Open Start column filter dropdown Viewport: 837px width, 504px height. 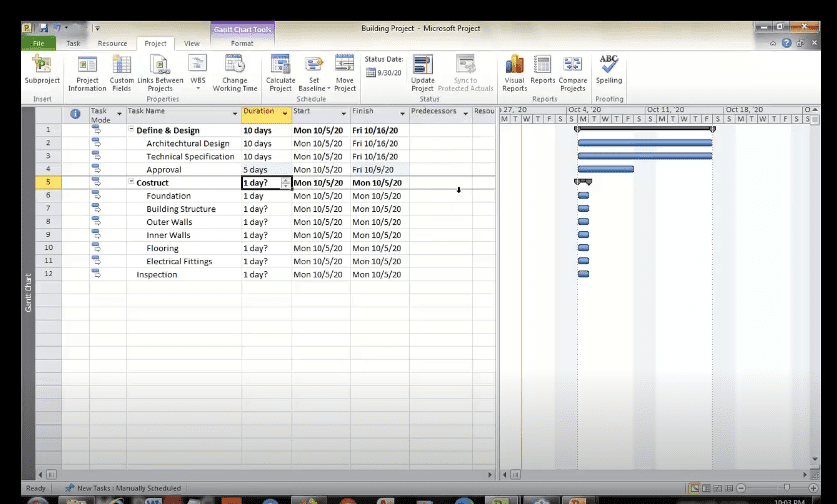point(344,114)
